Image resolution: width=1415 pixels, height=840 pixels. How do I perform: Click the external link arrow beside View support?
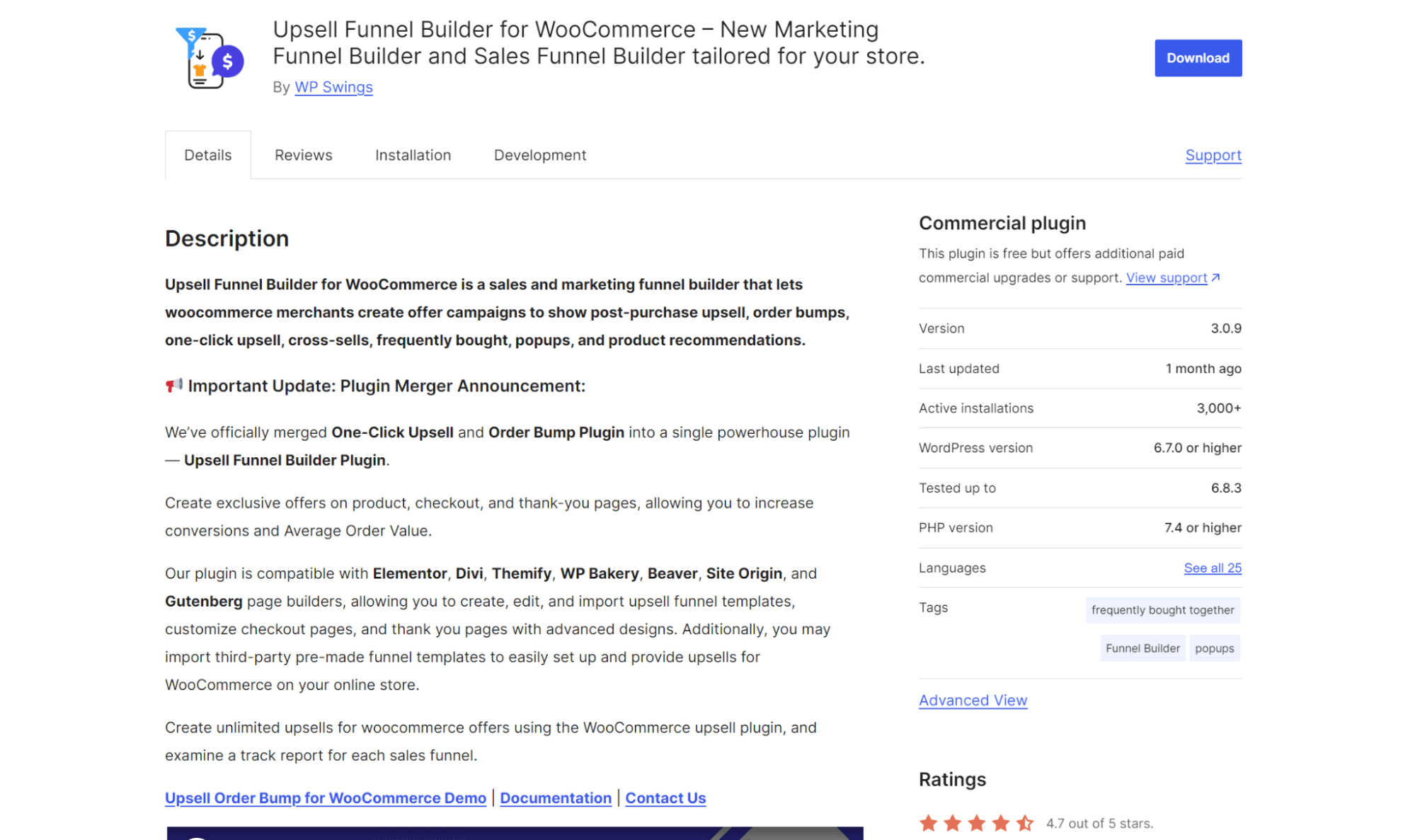[1217, 277]
